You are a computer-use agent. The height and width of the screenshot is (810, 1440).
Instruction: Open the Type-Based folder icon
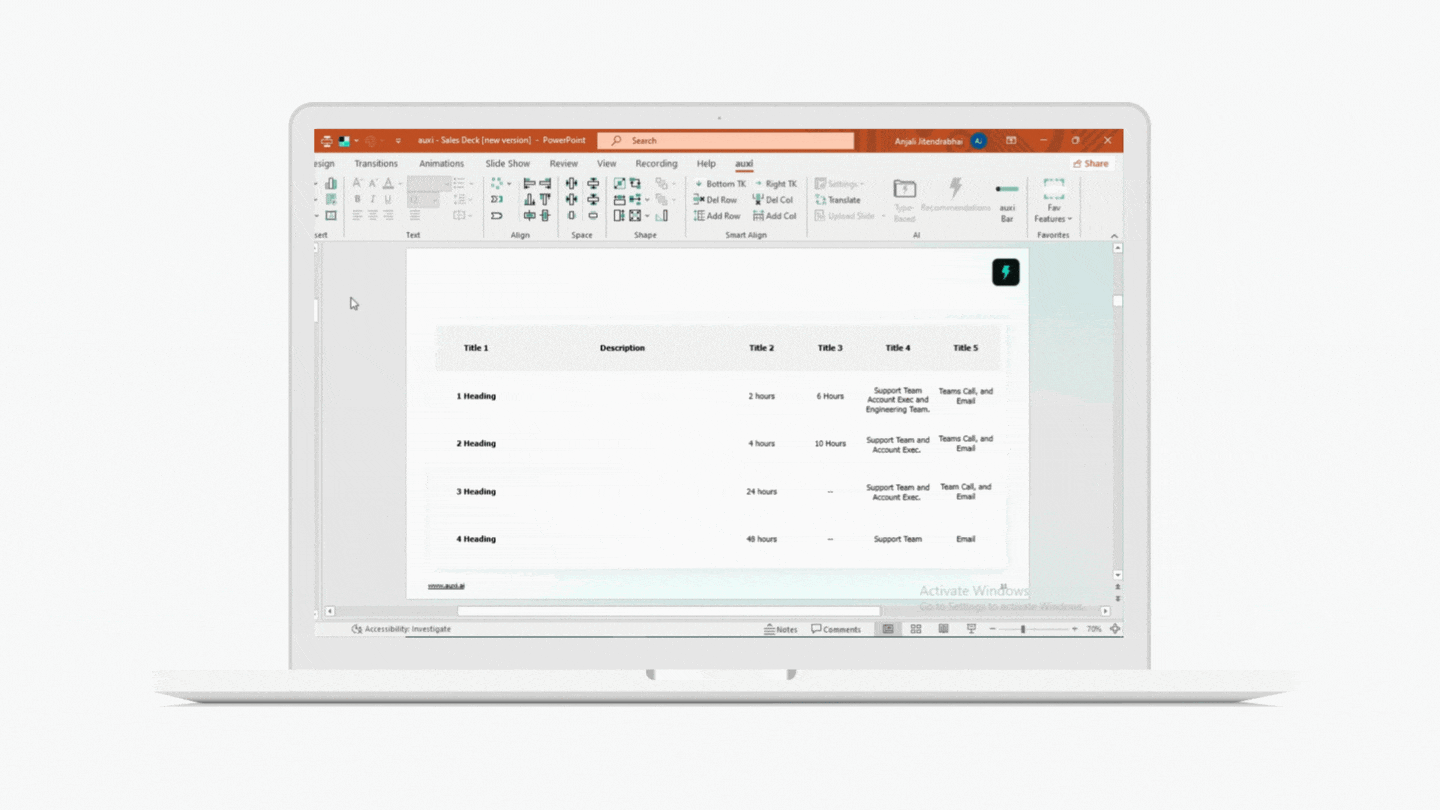pos(904,189)
